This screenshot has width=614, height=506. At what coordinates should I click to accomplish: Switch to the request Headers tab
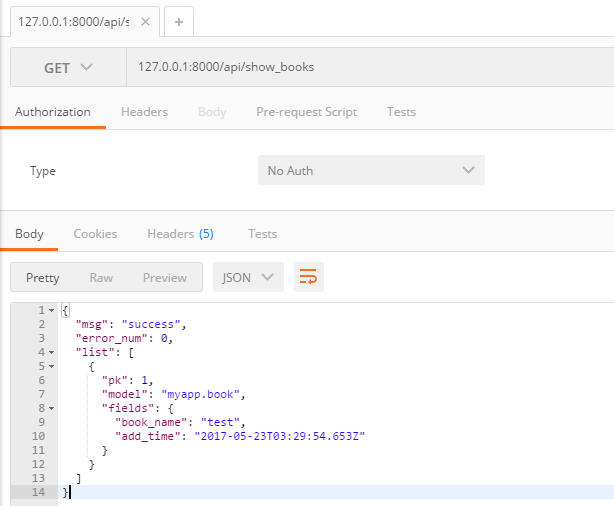(144, 112)
